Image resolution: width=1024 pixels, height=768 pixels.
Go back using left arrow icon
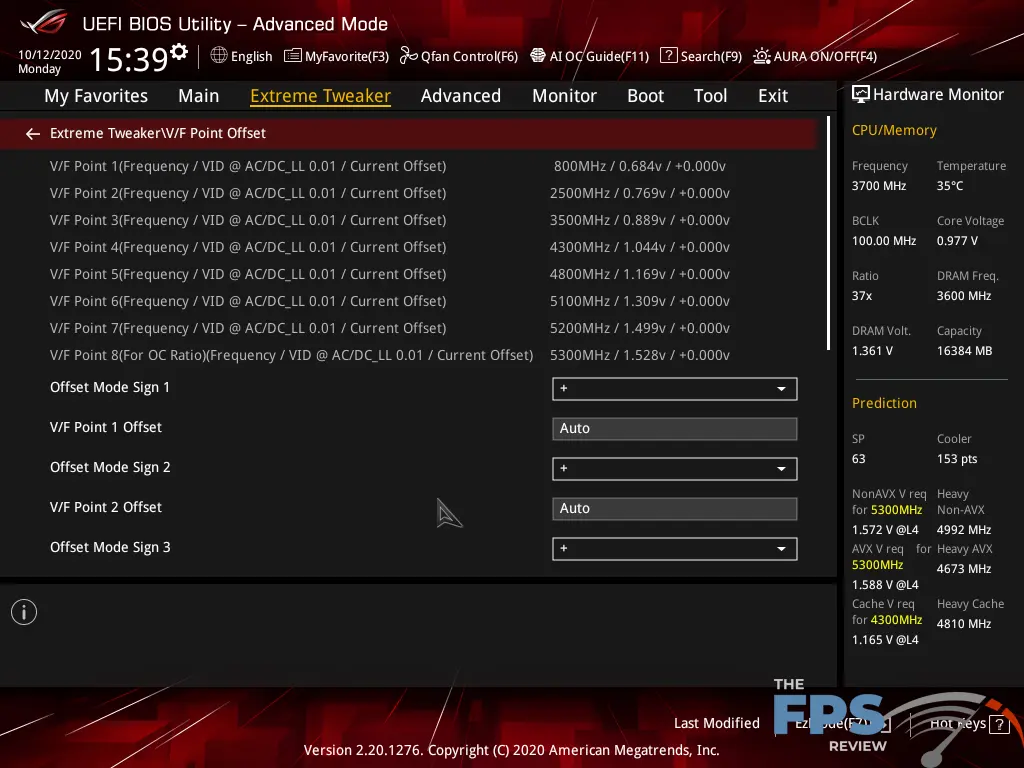33,134
